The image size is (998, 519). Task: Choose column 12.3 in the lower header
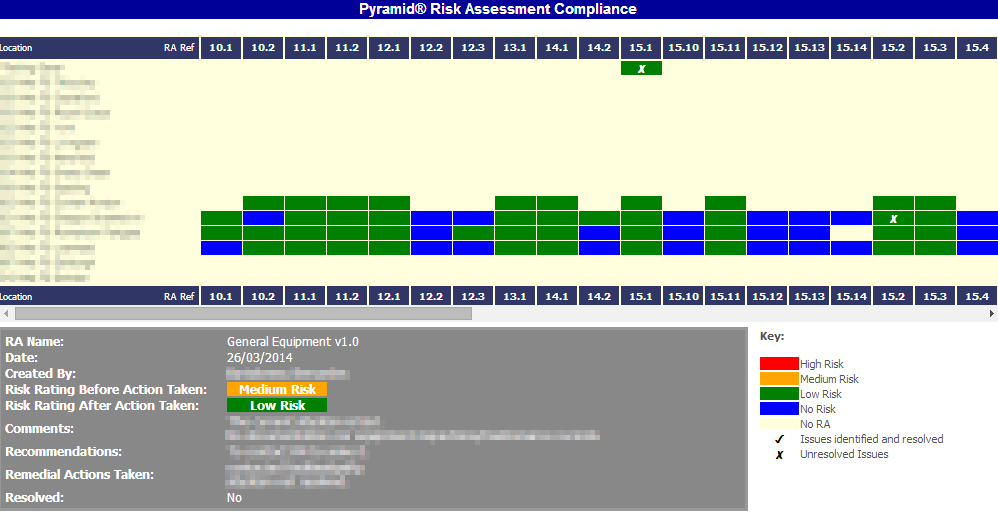[473, 297]
